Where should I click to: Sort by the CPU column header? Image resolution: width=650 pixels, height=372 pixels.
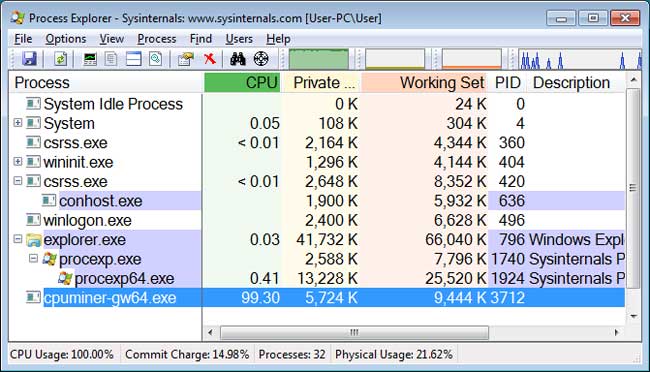243,83
